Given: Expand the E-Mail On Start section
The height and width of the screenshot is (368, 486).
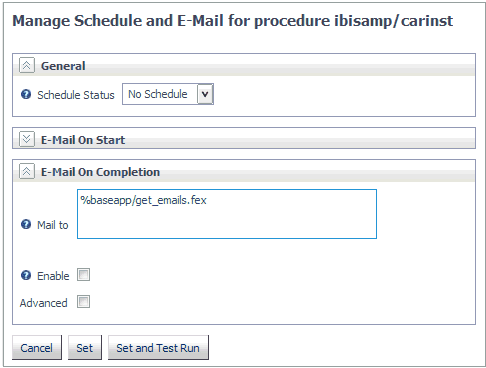Looking at the screenshot, I should [27, 139].
